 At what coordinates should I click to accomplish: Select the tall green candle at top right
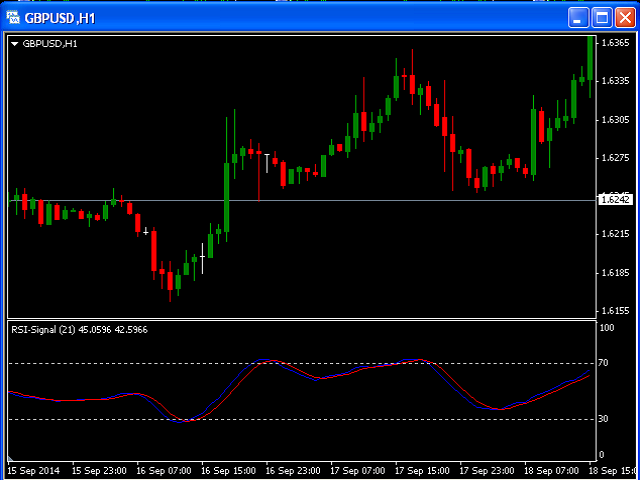tap(591, 58)
